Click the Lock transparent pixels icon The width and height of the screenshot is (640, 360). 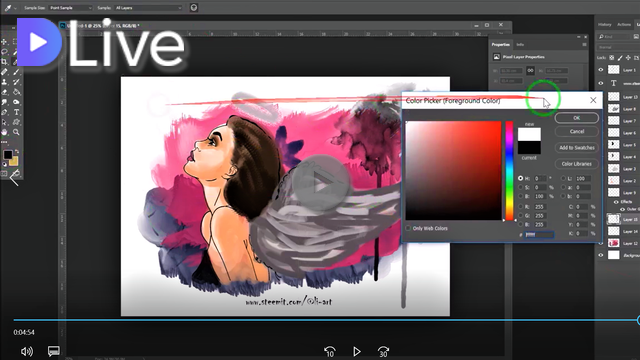coord(611,58)
